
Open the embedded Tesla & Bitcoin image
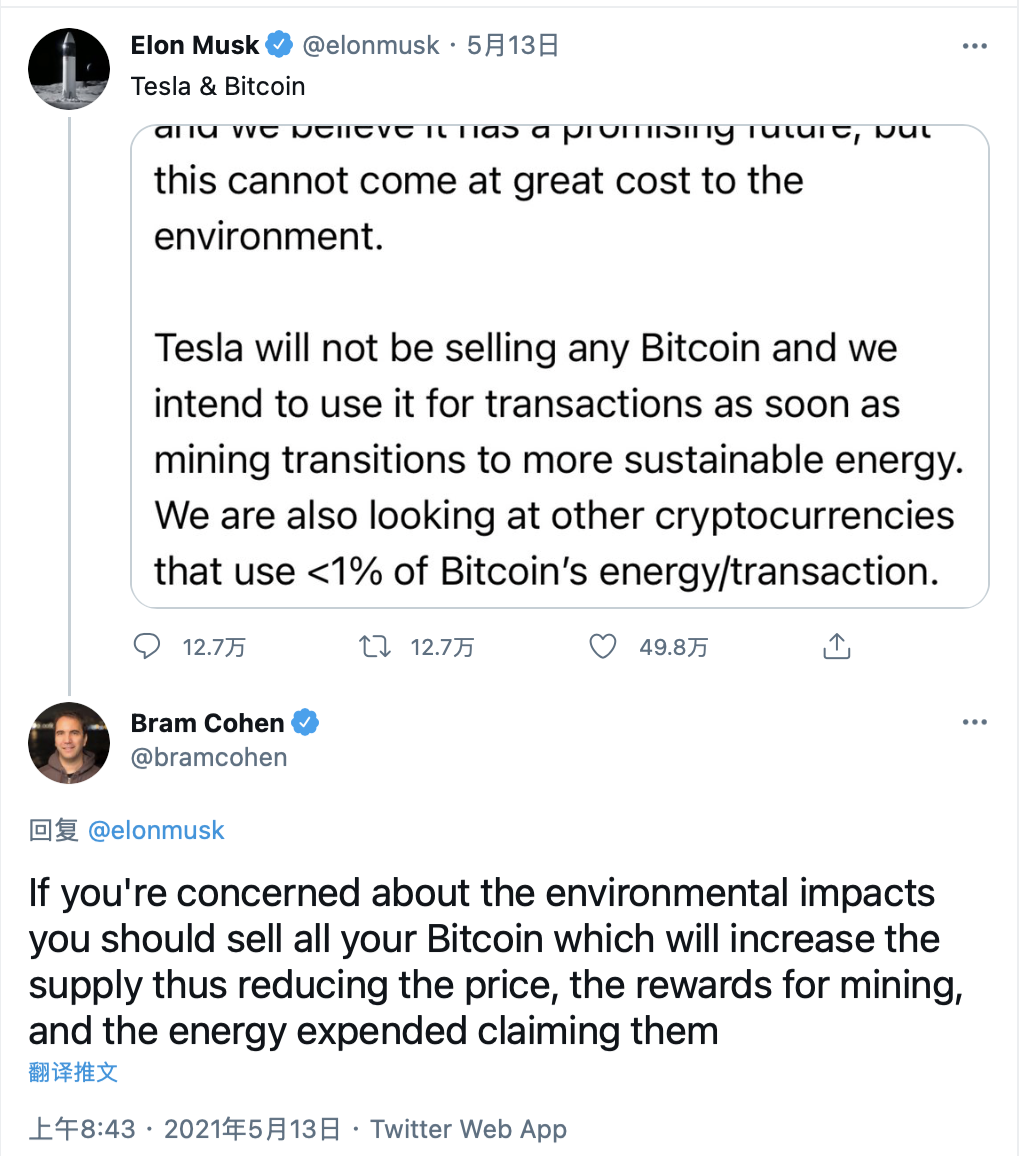(x=560, y=366)
